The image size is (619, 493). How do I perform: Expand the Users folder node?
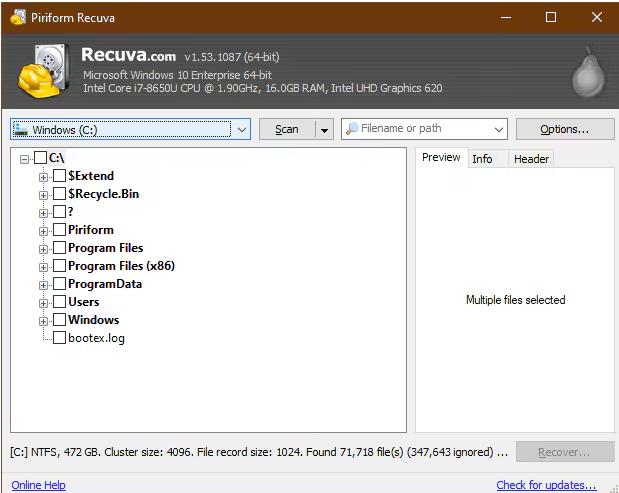pyautogui.click(x=43, y=303)
